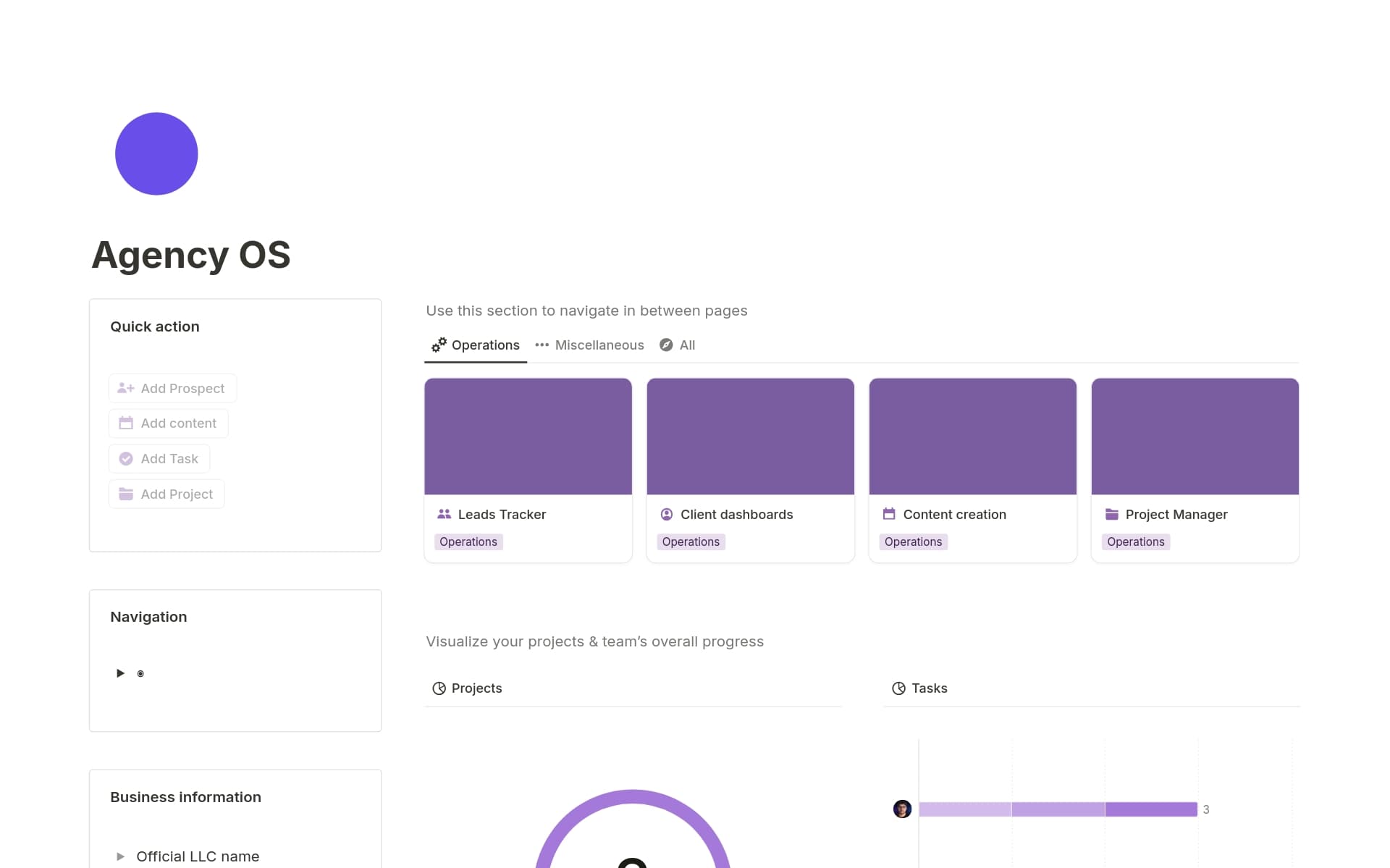This screenshot has width=1390, height=868.
Task: Click the clock icon beside Projects heading
Action: pyautogui.click(x=439, y=688)
